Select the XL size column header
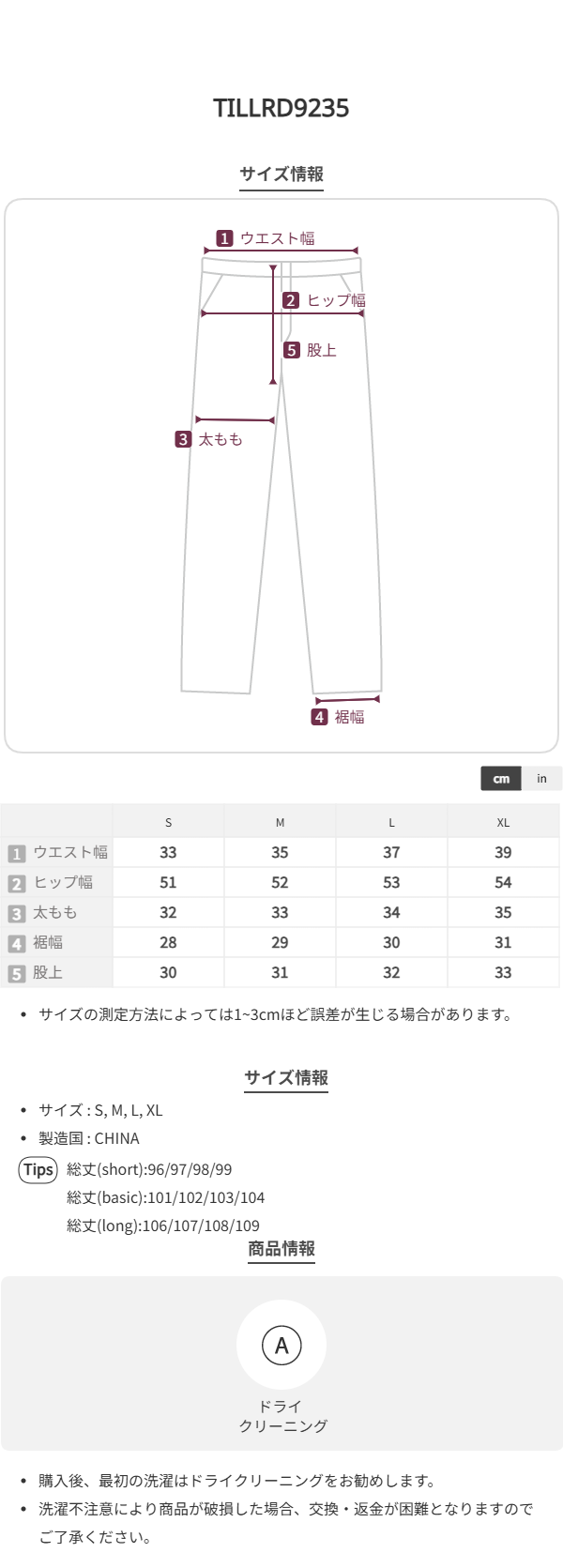The height and width of the screenshot is (1568, 563). 503,822
